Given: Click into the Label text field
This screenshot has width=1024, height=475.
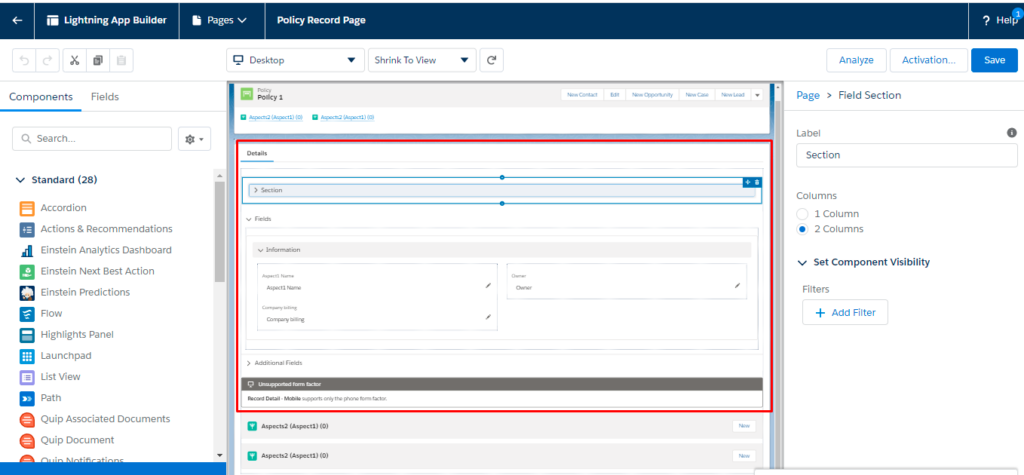Looking at the screenshot, I should click(x=906, y=156).
